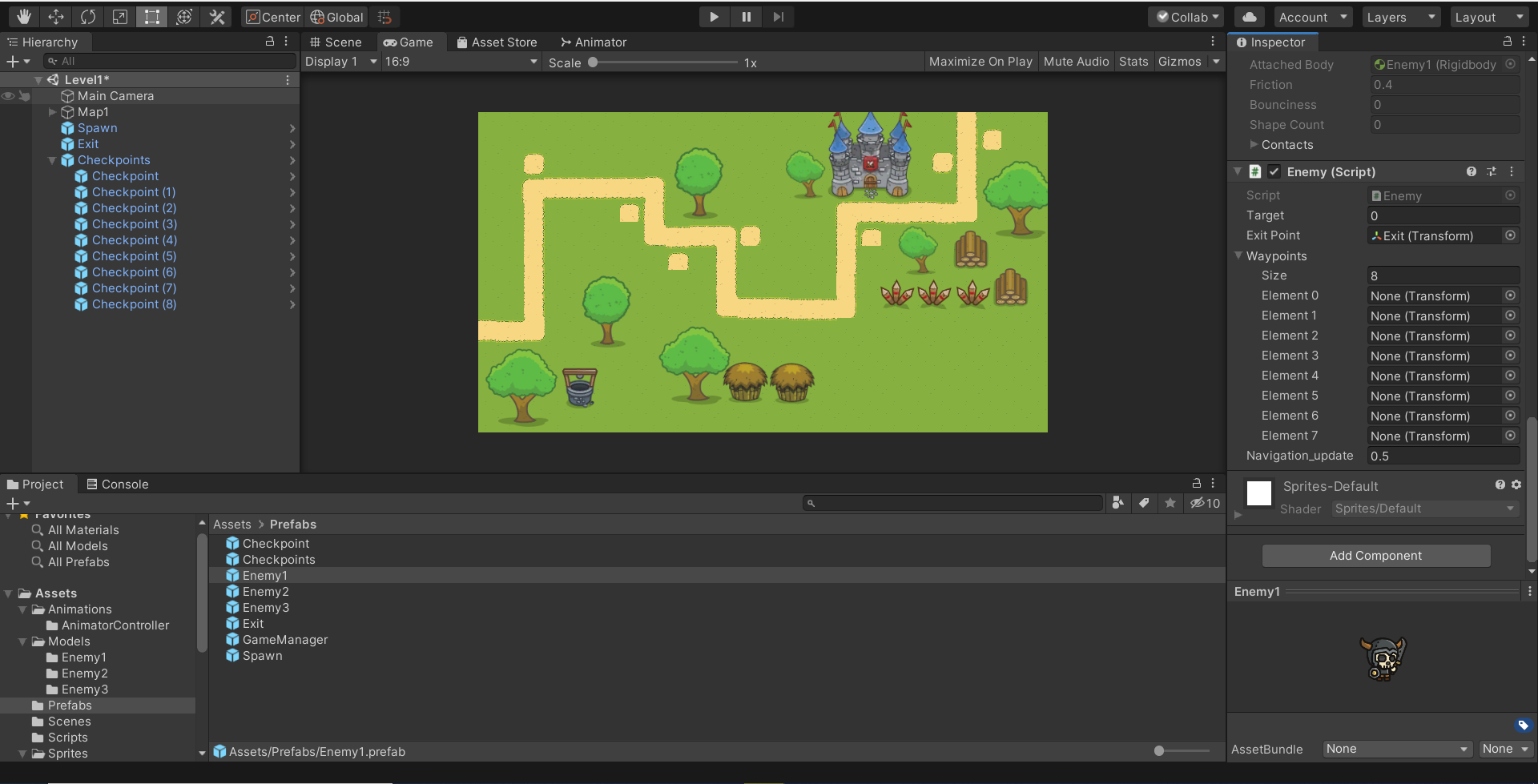
Task: Switch to Scene tab
Action: [x=336, y=42]
